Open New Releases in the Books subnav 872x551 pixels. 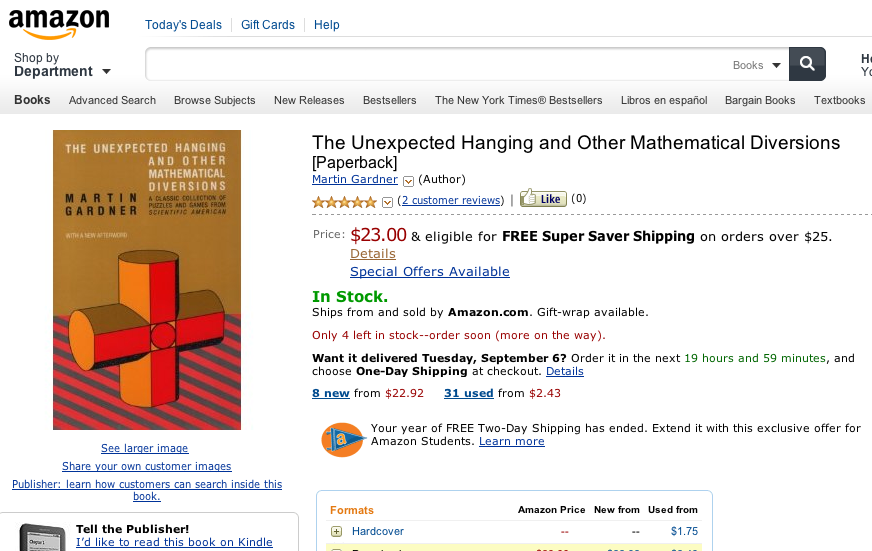[x=309, y=100]
